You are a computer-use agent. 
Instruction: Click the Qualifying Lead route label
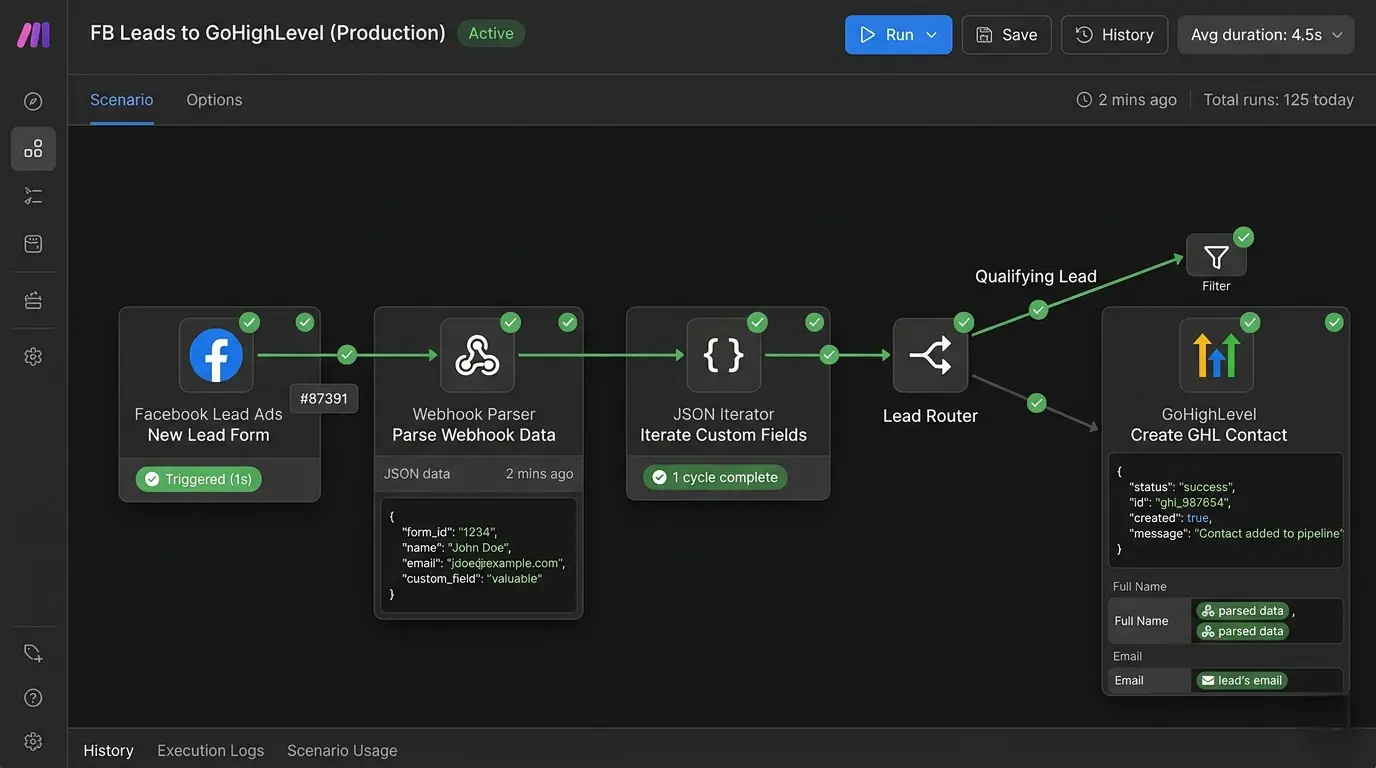(1036, 276)
